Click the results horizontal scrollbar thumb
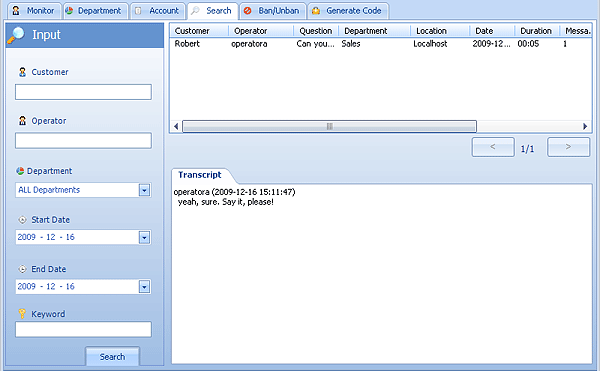 pyautogui.click(x=329, y=126)
